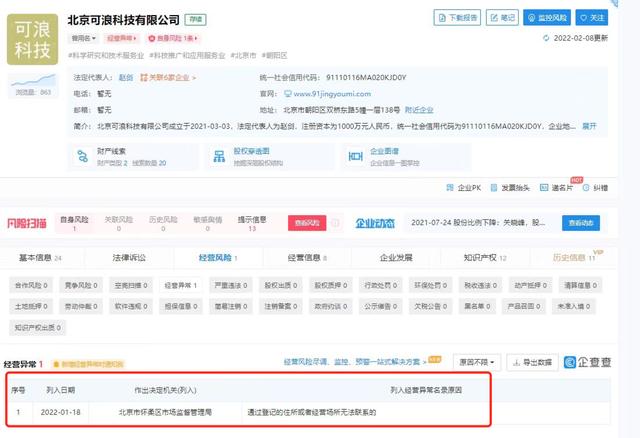Screen dimensions: 640x438
Task: Open the 笔记 notes button
Action: pos(502,18)
